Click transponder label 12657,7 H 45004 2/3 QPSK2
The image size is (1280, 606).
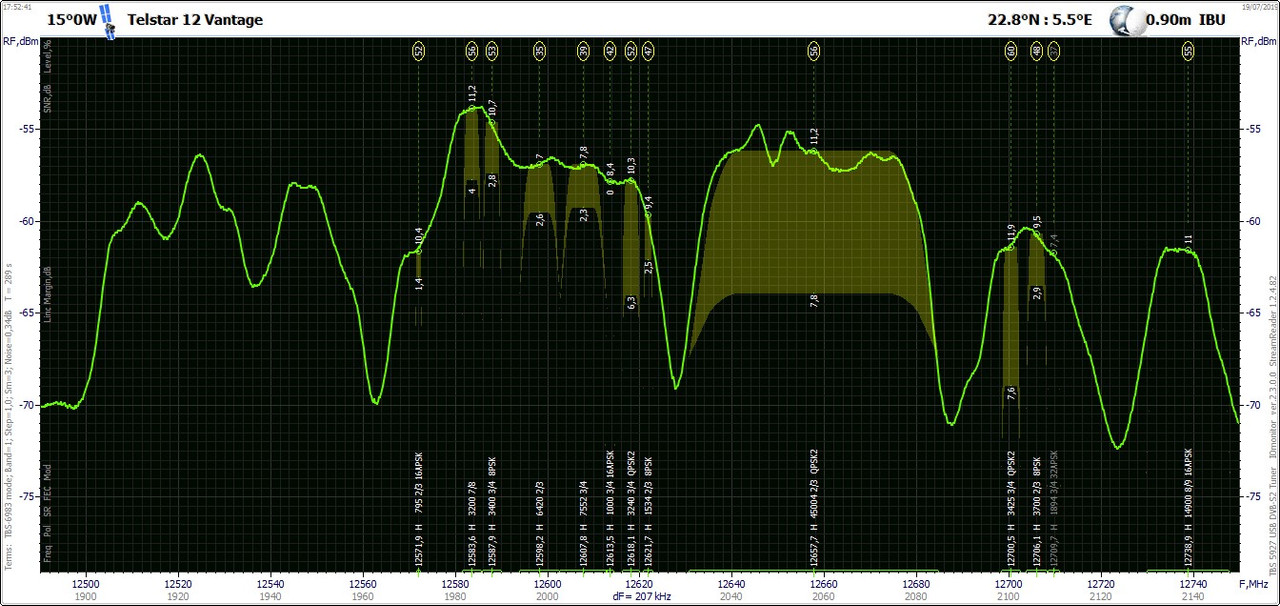(x=814, y=508)
